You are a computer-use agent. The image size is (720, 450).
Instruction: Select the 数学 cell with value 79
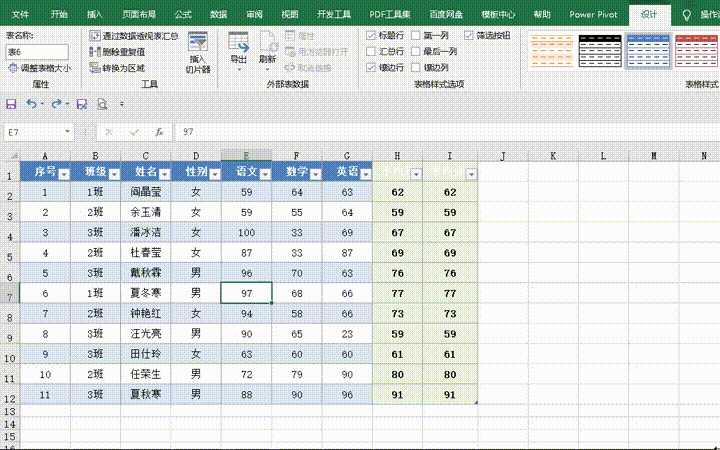[297, 374]
